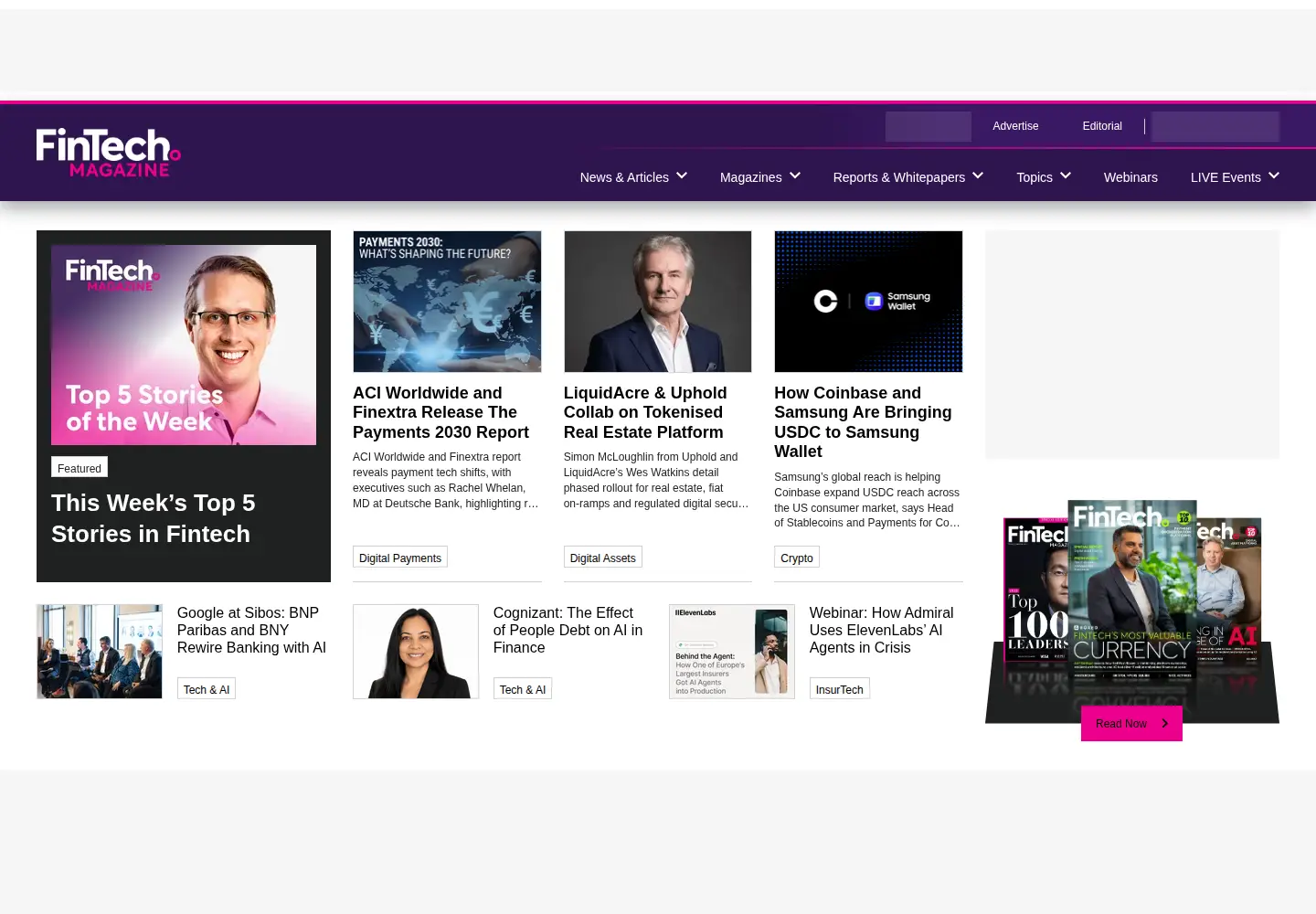Image resolution: width=1316 pixels, height=914 pixels.
Task: Open the Topics menu label
Action: click(x=1035, y=177)
